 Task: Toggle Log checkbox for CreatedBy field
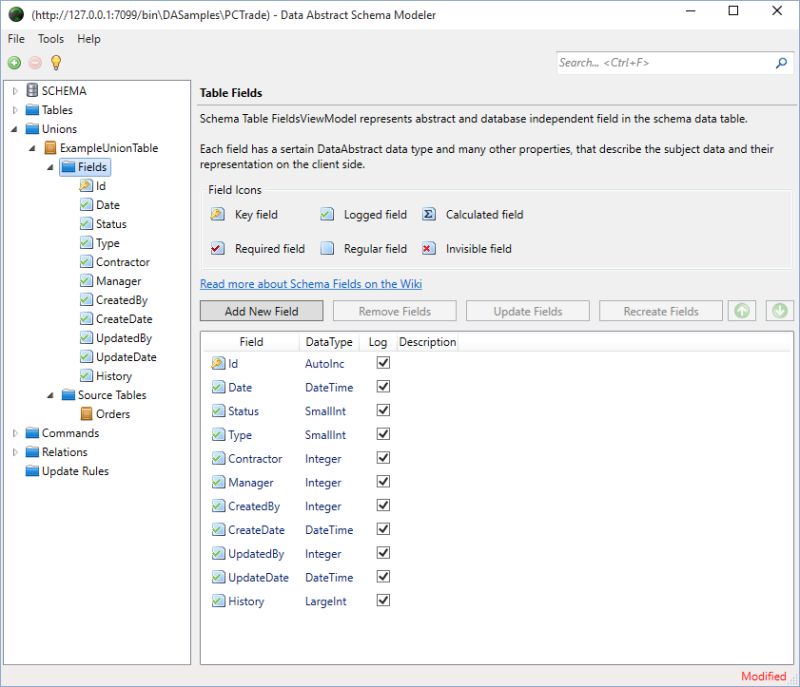click(383, 505)
